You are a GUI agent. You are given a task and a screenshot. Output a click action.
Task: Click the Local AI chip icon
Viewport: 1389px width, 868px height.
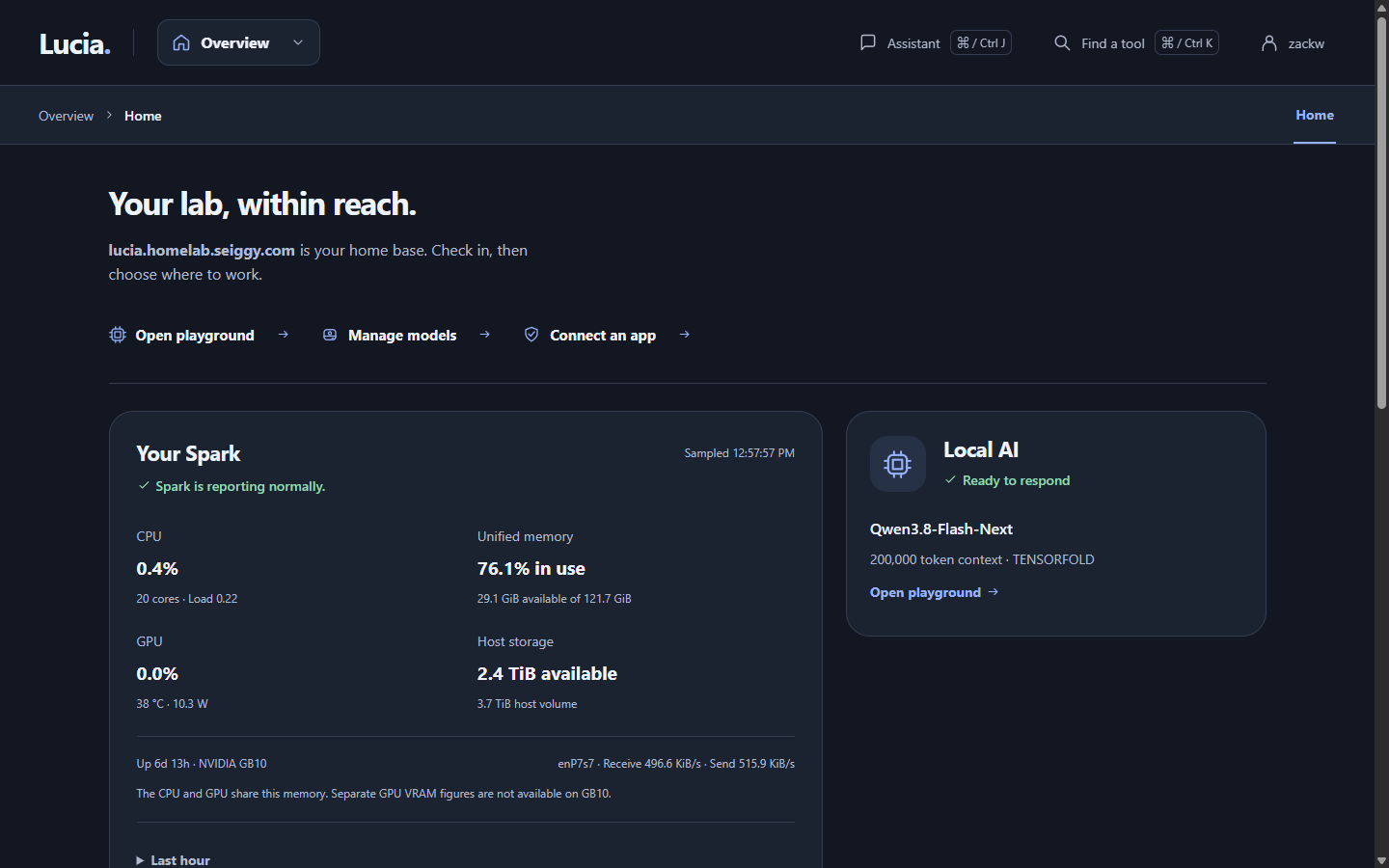click(x=898, y=464)
